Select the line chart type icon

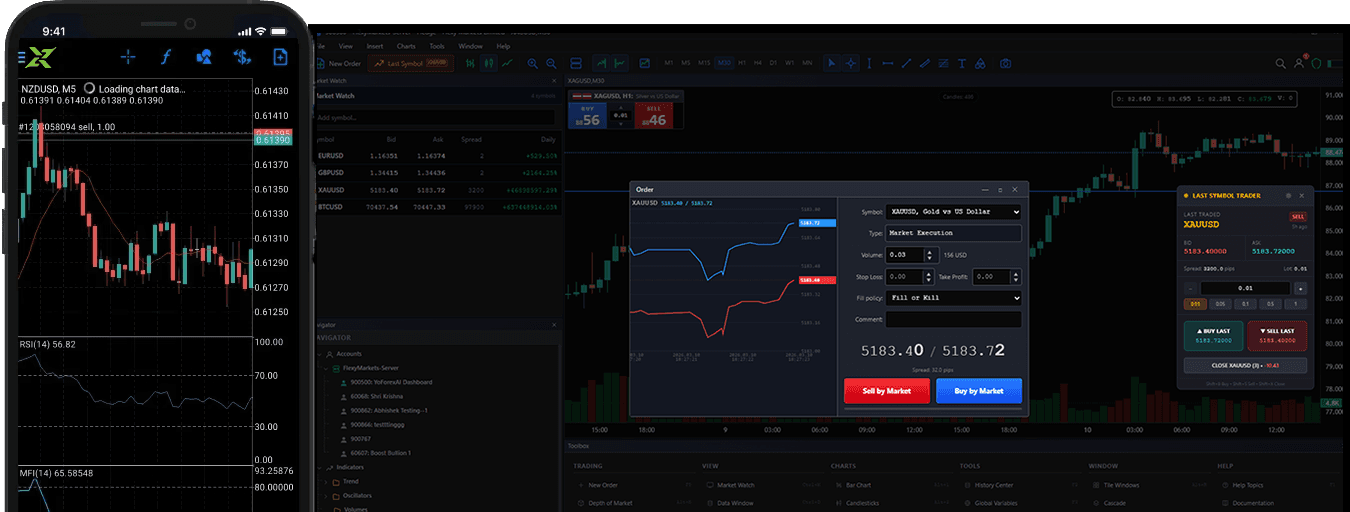(507, 63)
